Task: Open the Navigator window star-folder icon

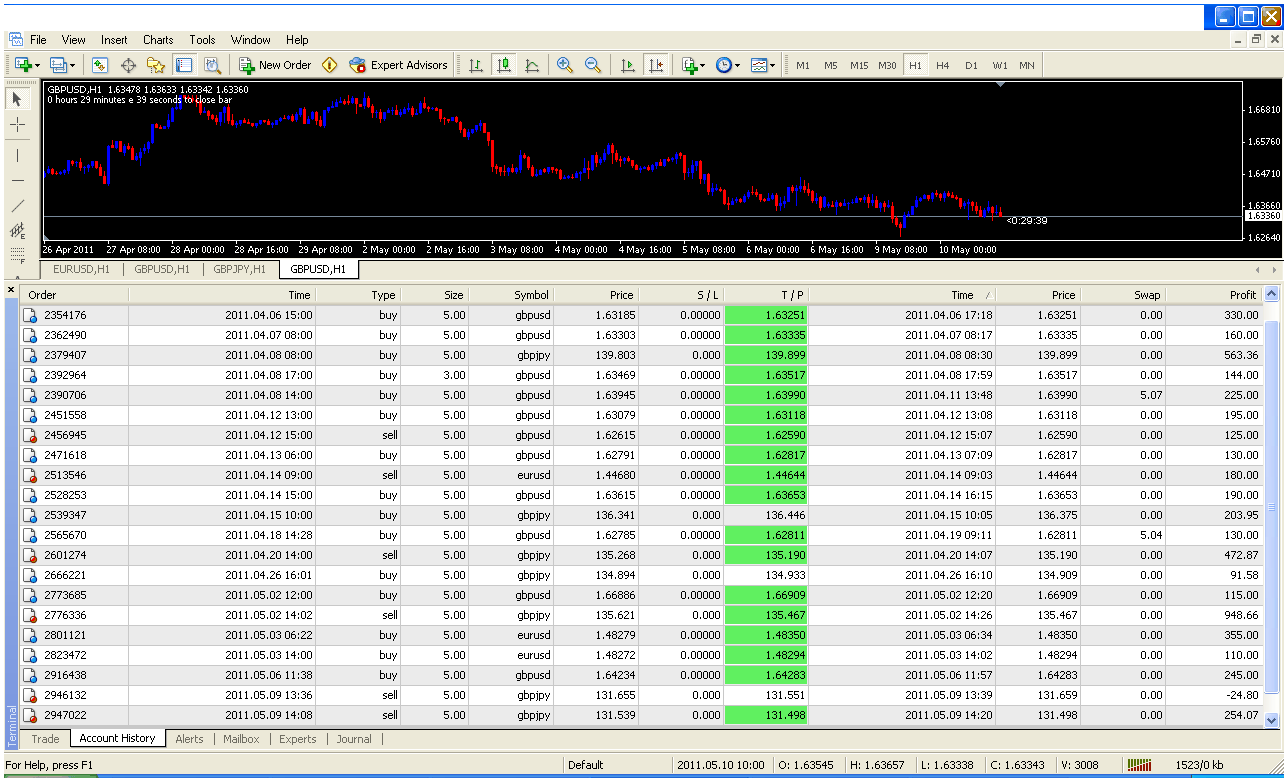Action: tap(156, 65)
